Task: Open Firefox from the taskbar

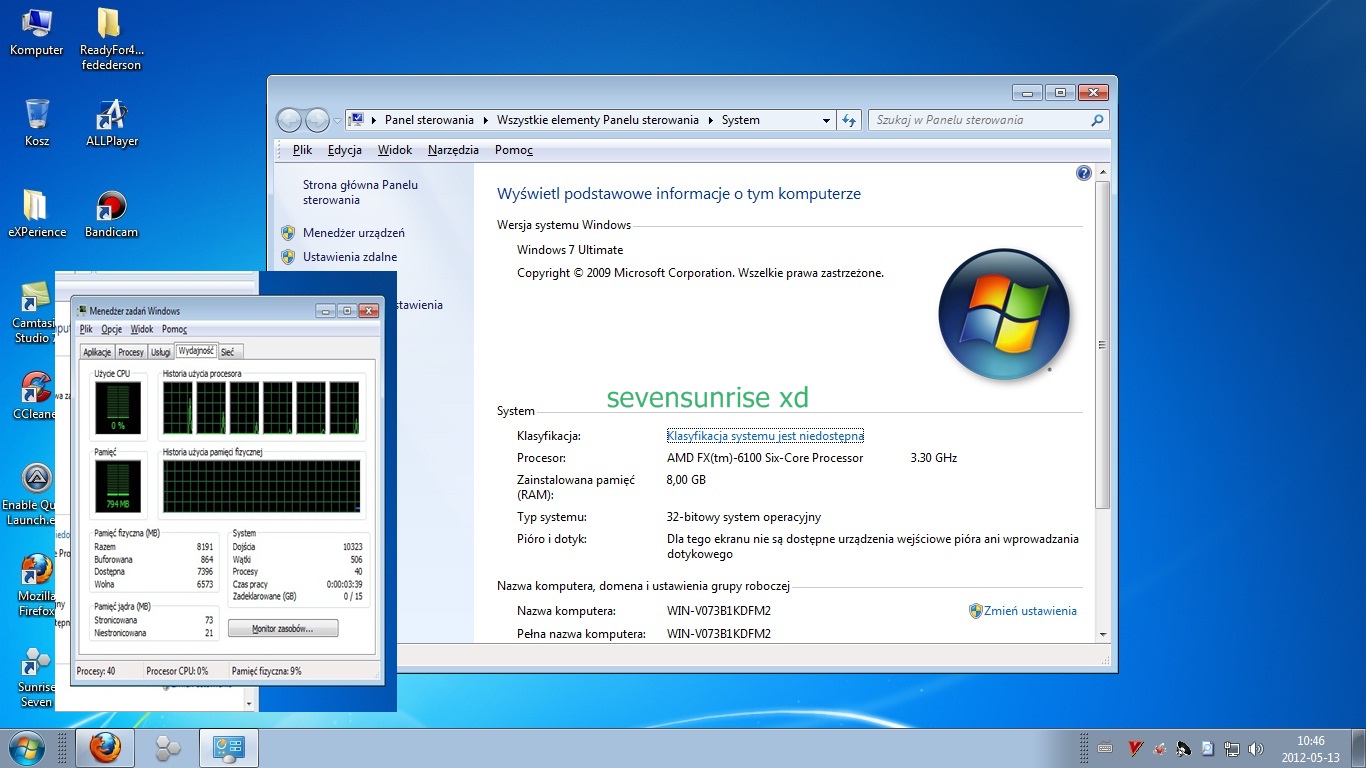Action: (x=104, y=748)
